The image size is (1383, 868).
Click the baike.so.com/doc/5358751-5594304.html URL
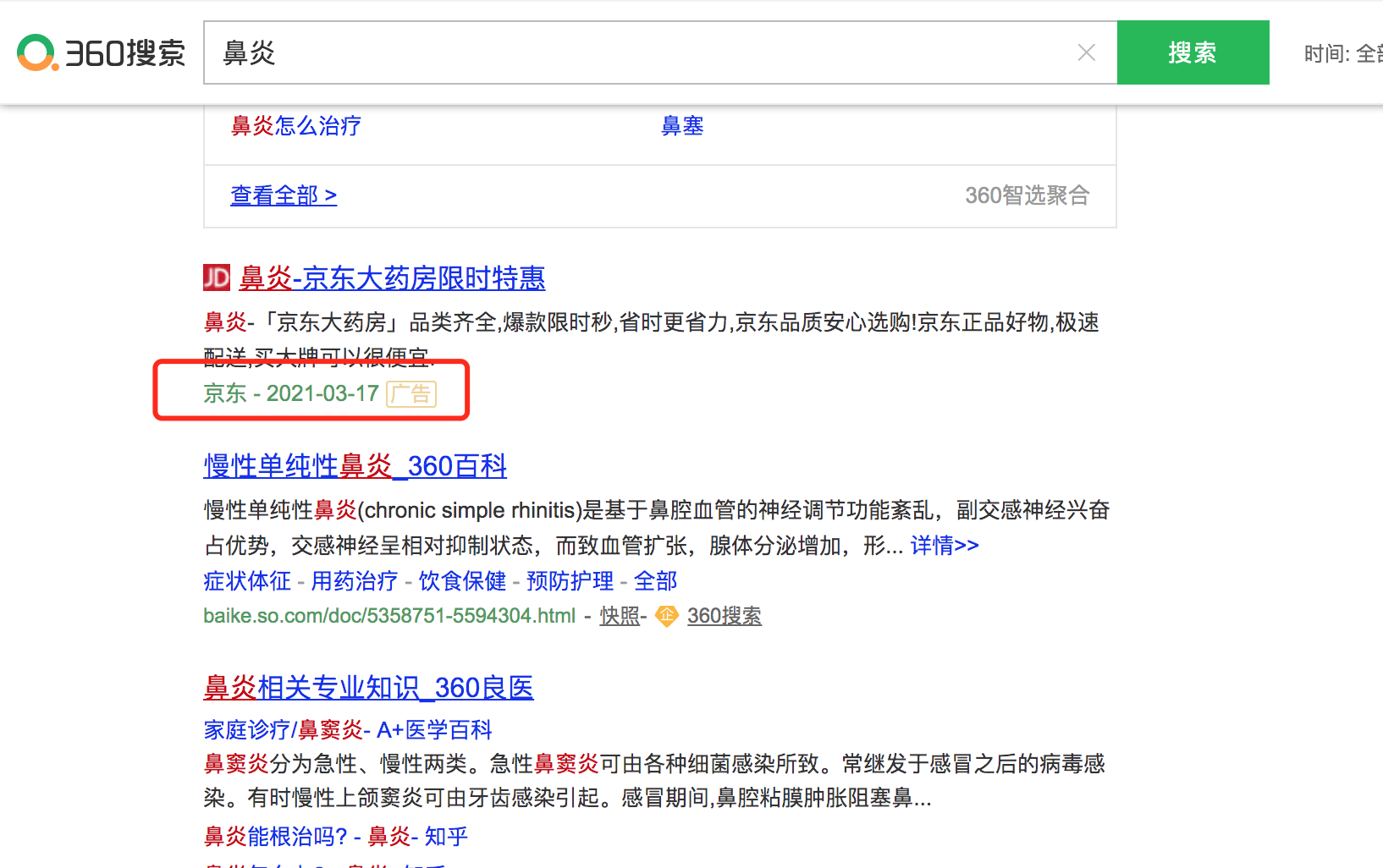pos(389,616)
